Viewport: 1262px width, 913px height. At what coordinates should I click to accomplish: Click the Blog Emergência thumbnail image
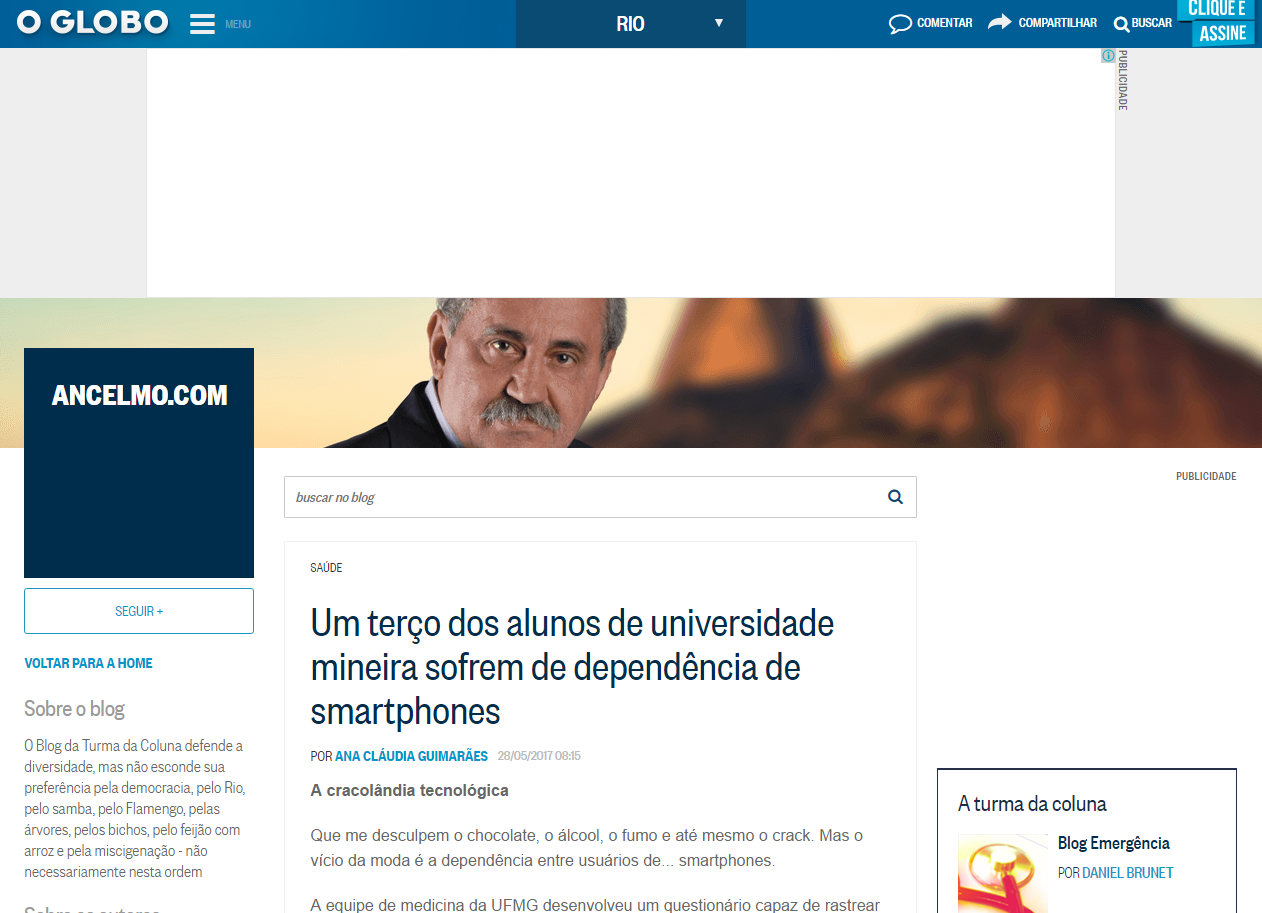coord(1003,873)
